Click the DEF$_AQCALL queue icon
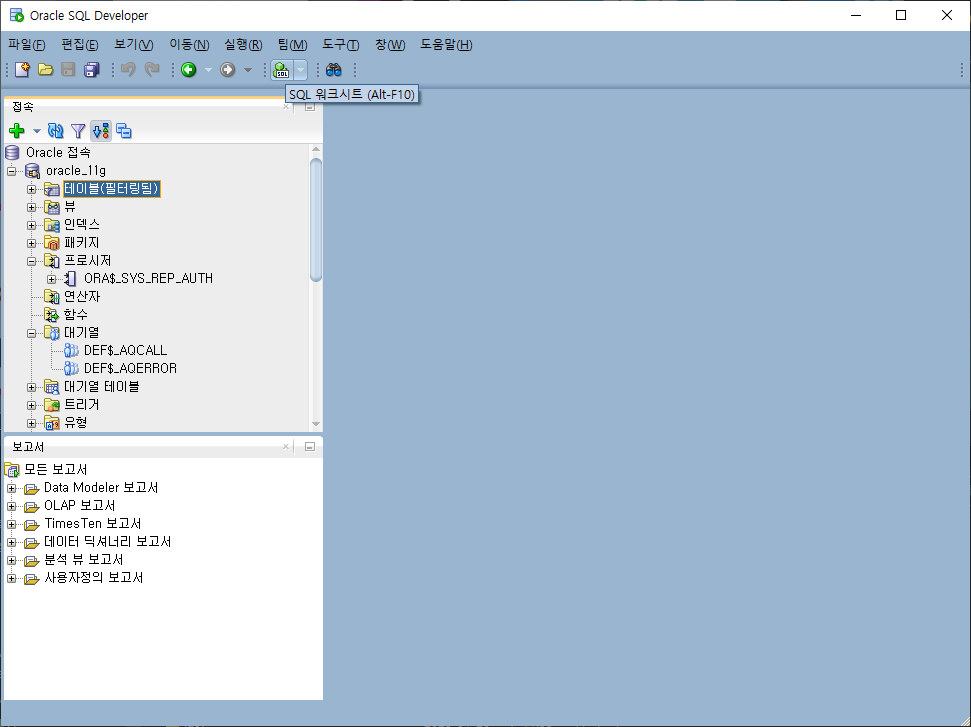 tap(71, 350)
